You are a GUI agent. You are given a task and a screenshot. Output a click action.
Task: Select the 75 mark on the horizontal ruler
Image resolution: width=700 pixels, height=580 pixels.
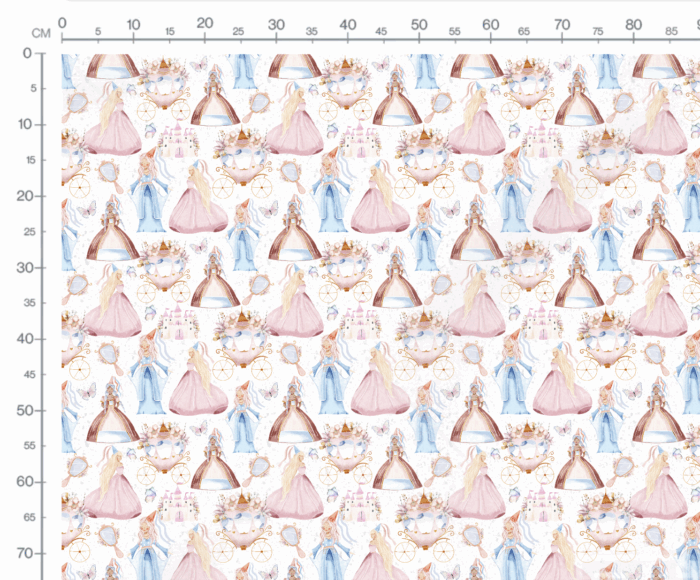coord(598,31)
